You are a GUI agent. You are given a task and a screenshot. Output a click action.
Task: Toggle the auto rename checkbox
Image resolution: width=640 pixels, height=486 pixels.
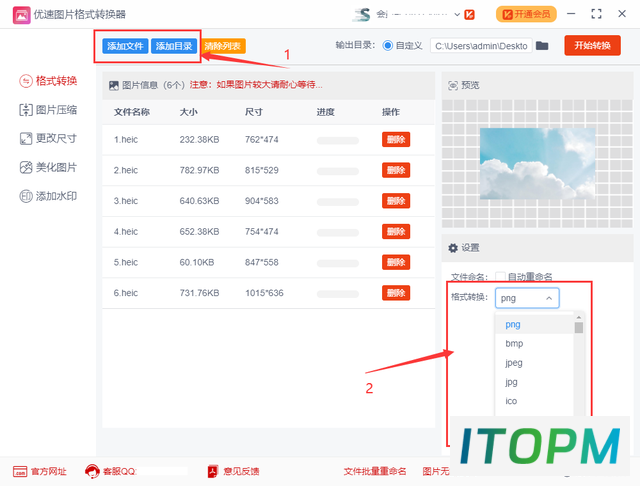500,277
